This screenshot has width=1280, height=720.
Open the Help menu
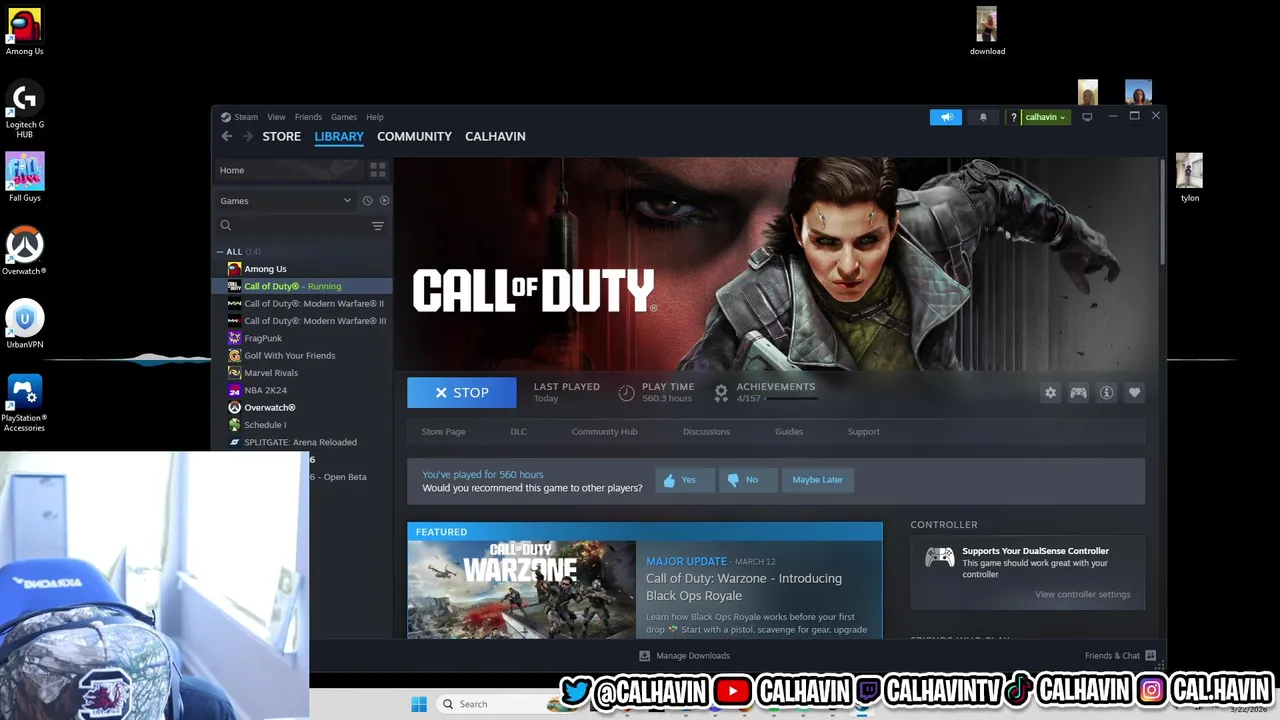click(375, 117)
